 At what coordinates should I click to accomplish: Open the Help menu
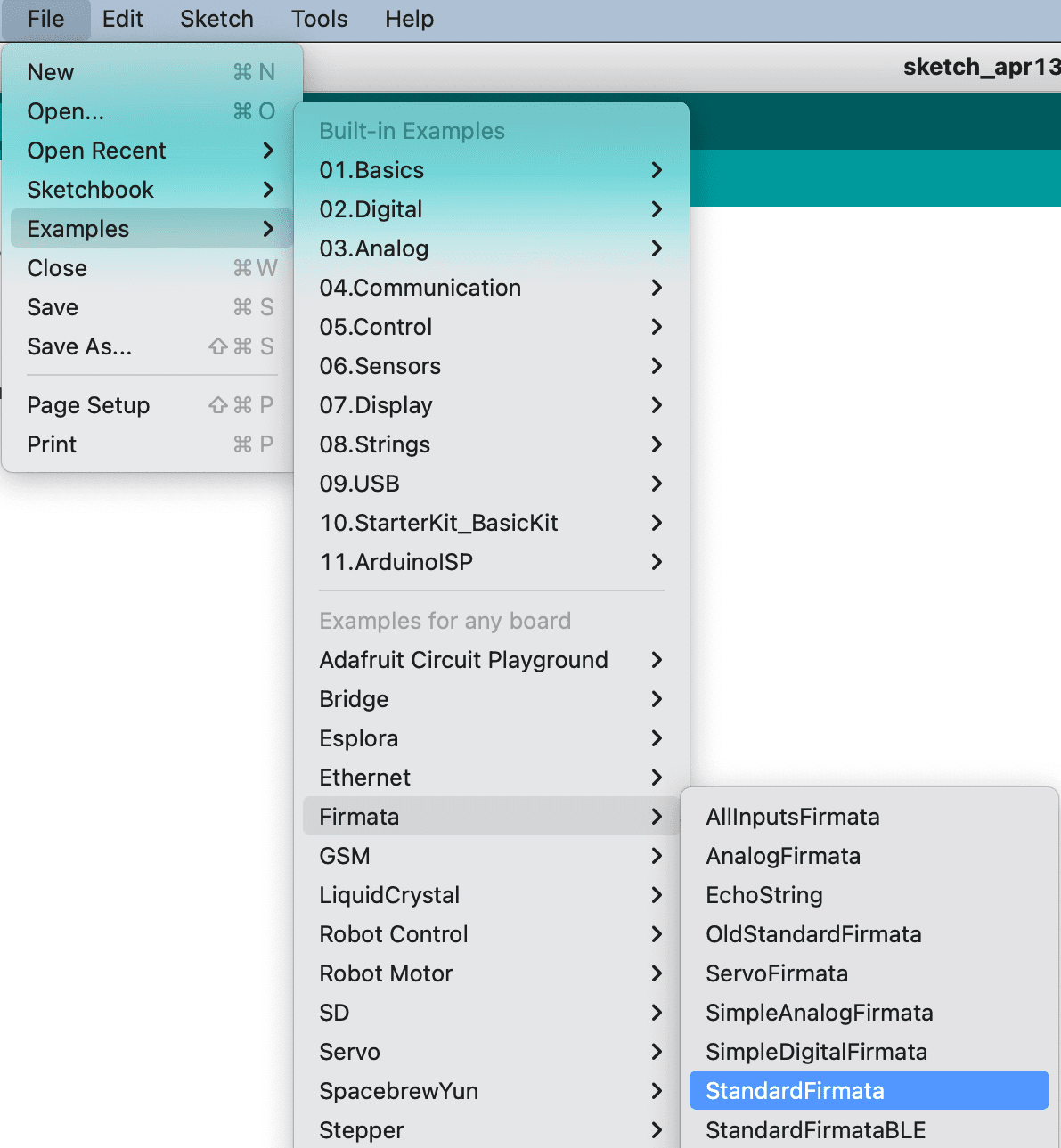(409, 20)
